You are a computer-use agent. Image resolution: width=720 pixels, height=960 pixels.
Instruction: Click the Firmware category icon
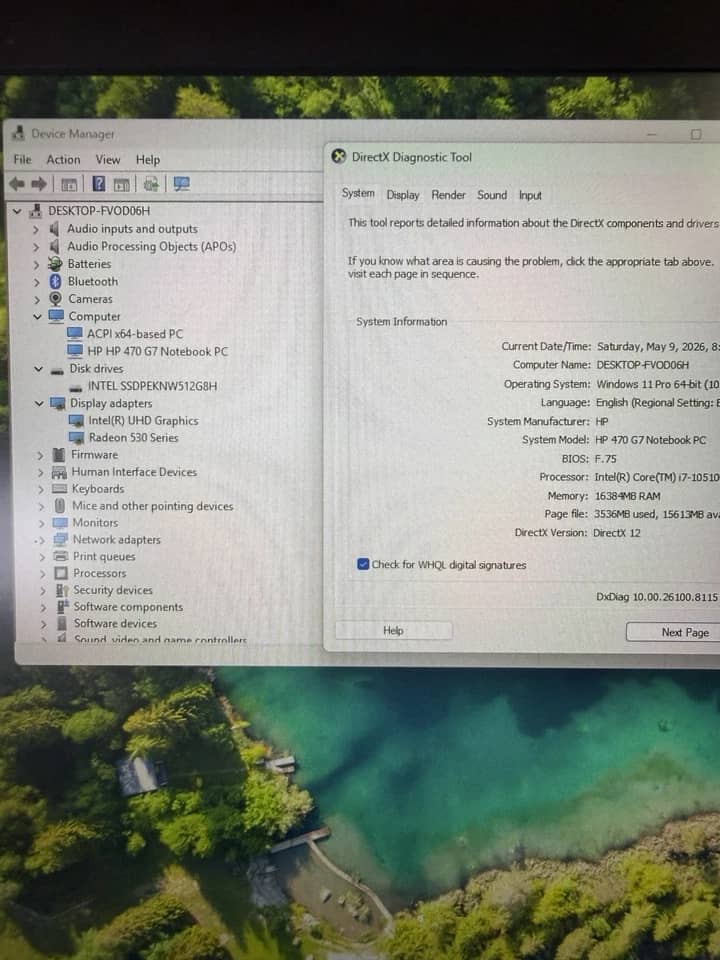[x=59, y=455]
